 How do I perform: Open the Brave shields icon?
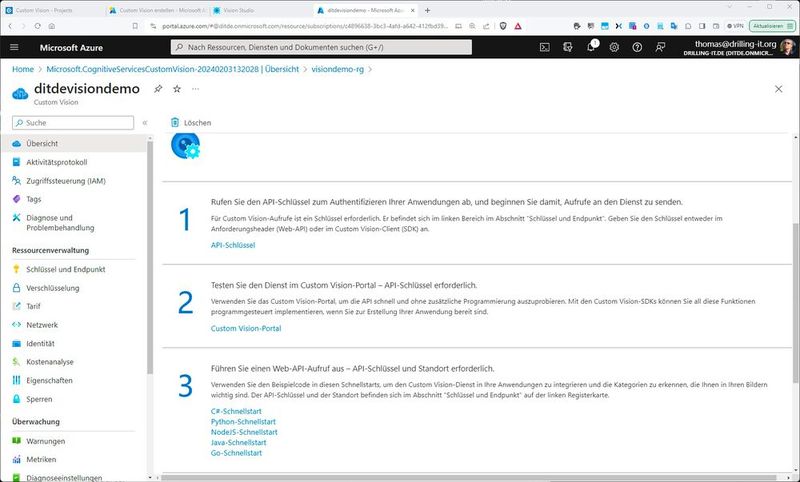tap(503, 26)
